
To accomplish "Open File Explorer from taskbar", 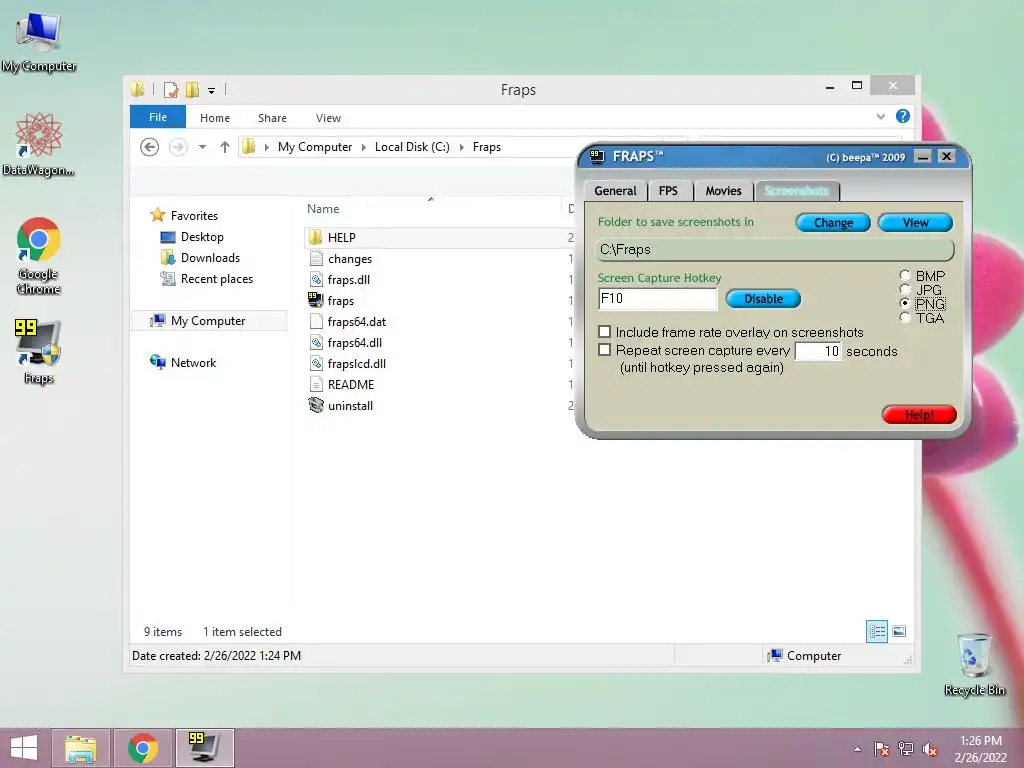I will 80,748.
